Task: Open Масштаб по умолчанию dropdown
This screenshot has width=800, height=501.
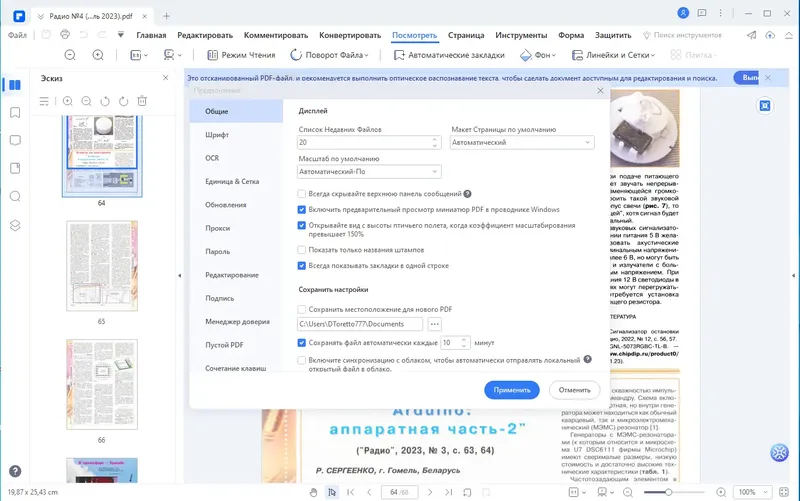Action: (369, 172)
